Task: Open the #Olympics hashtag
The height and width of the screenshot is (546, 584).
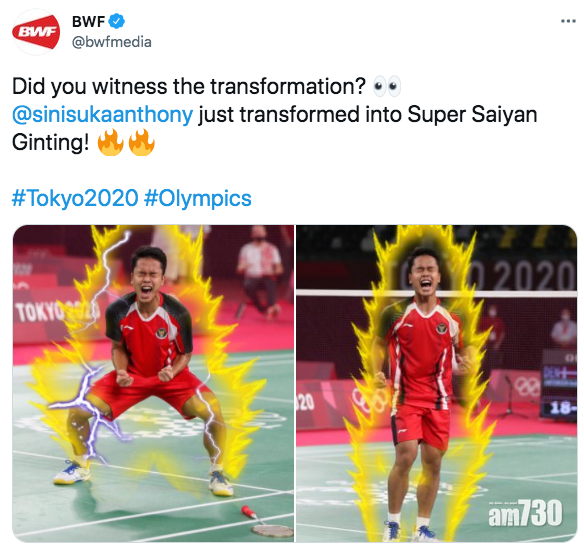Action: click(x=198, y=199)
